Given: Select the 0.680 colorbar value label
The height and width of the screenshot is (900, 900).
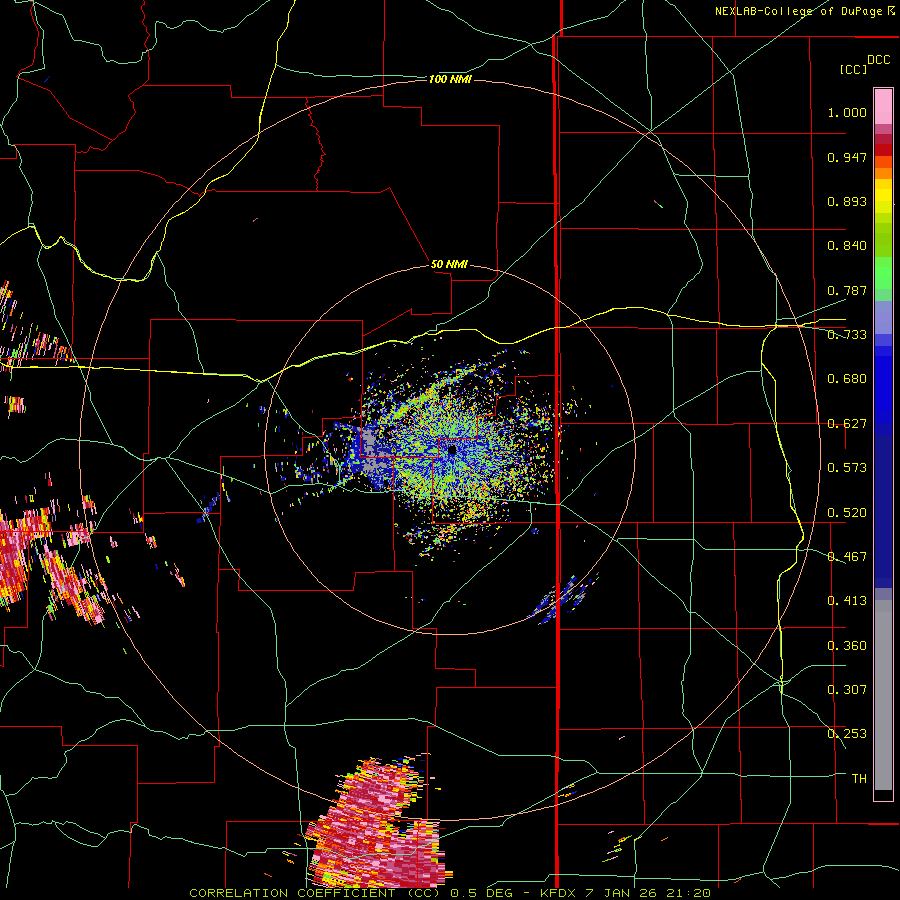Looking at the screenshot, I should (847, 379).
